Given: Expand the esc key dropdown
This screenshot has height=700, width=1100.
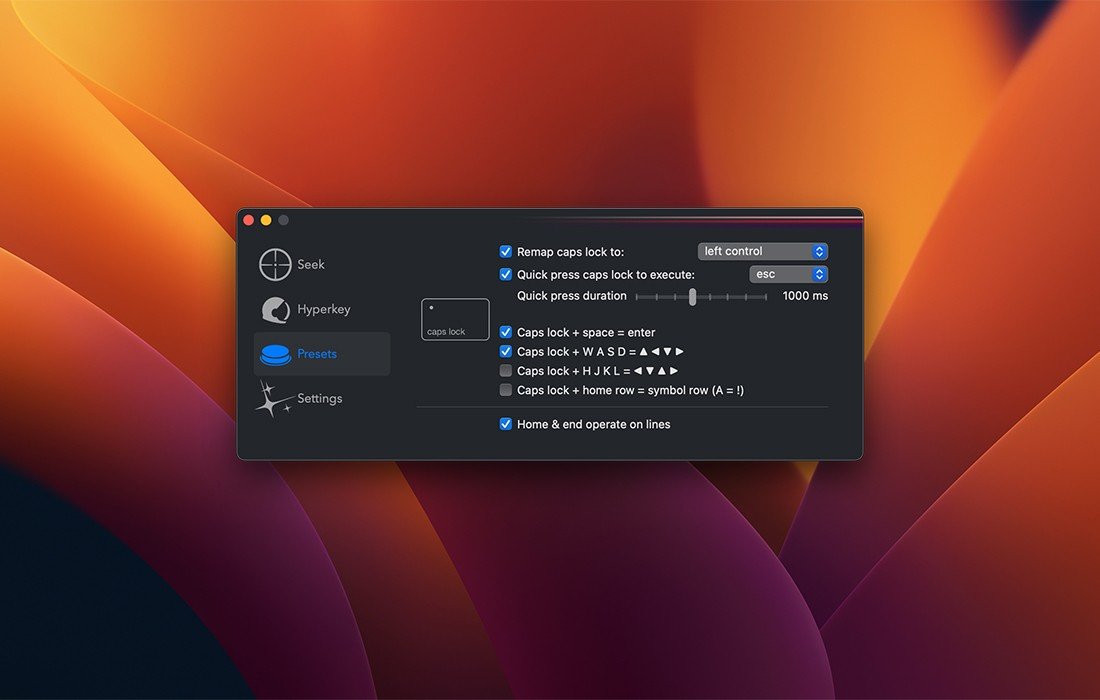Looking at the screenshot, I should (x=788, y=275).
